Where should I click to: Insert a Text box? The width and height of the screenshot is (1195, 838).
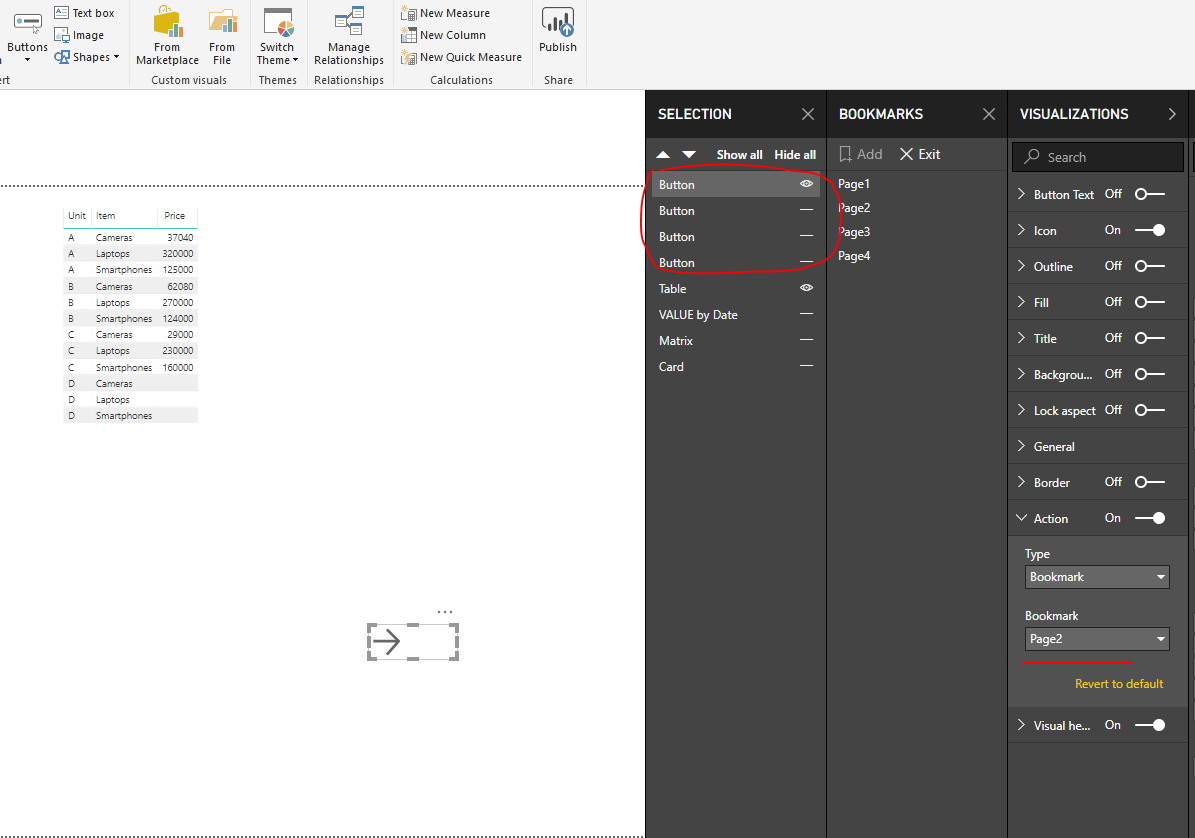pos(84,13)
